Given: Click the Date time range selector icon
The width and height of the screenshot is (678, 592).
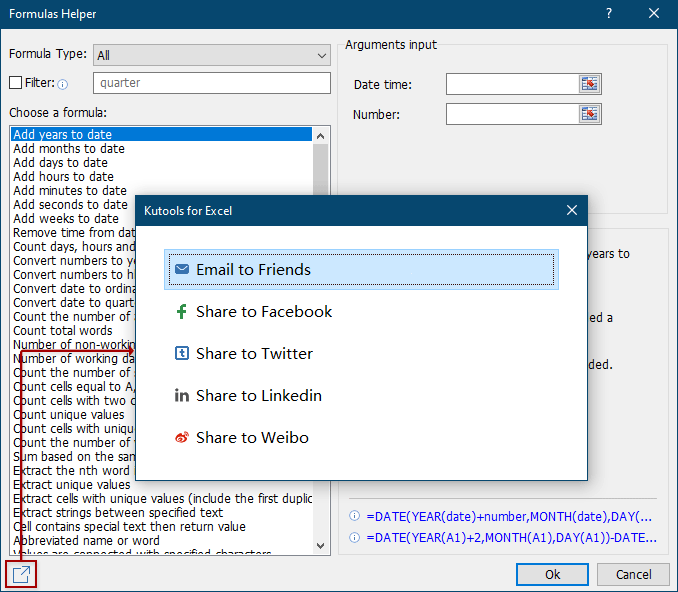Looking at the screenshot, I should (x=590, y=84).
